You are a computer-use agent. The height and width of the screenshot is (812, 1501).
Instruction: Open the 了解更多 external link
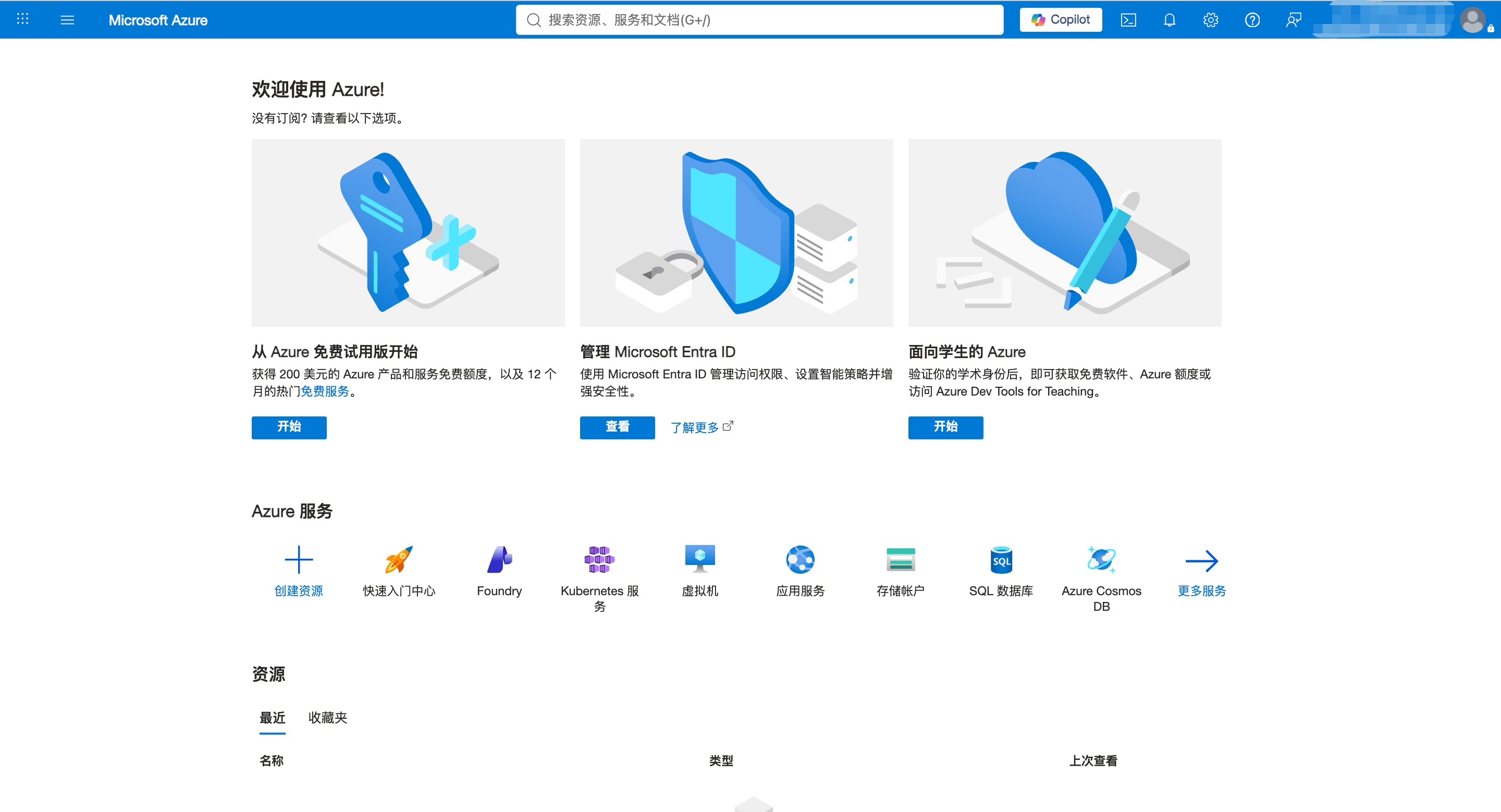pyautogui.click(x=702, y=427)
